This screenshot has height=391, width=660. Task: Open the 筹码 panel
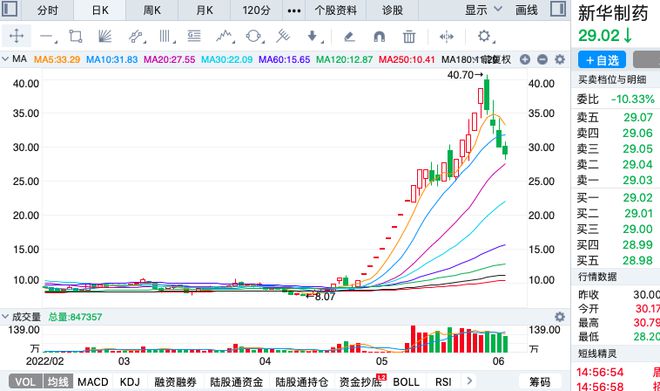540,382
